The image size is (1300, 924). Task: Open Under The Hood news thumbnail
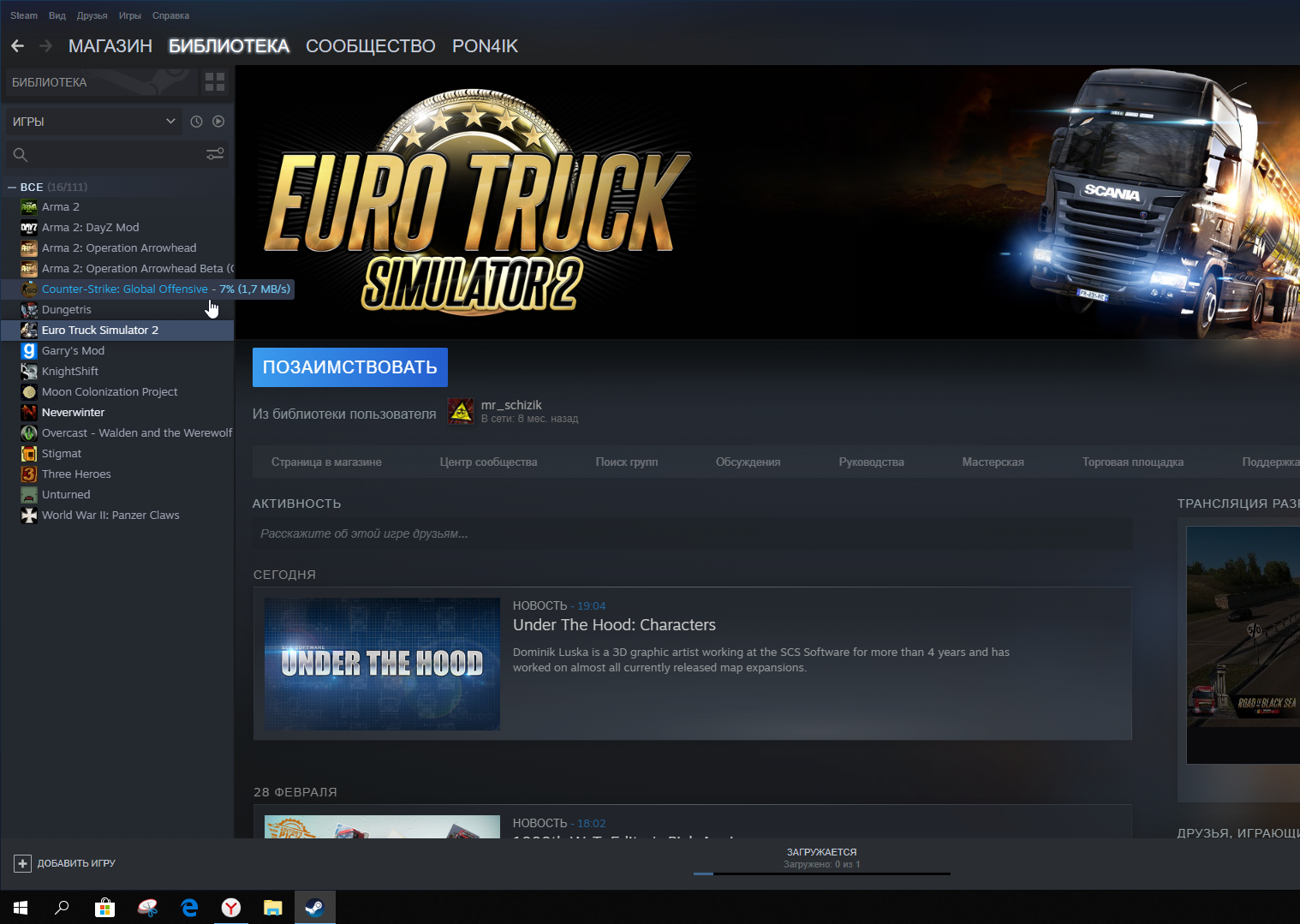[x=382, y=665]
